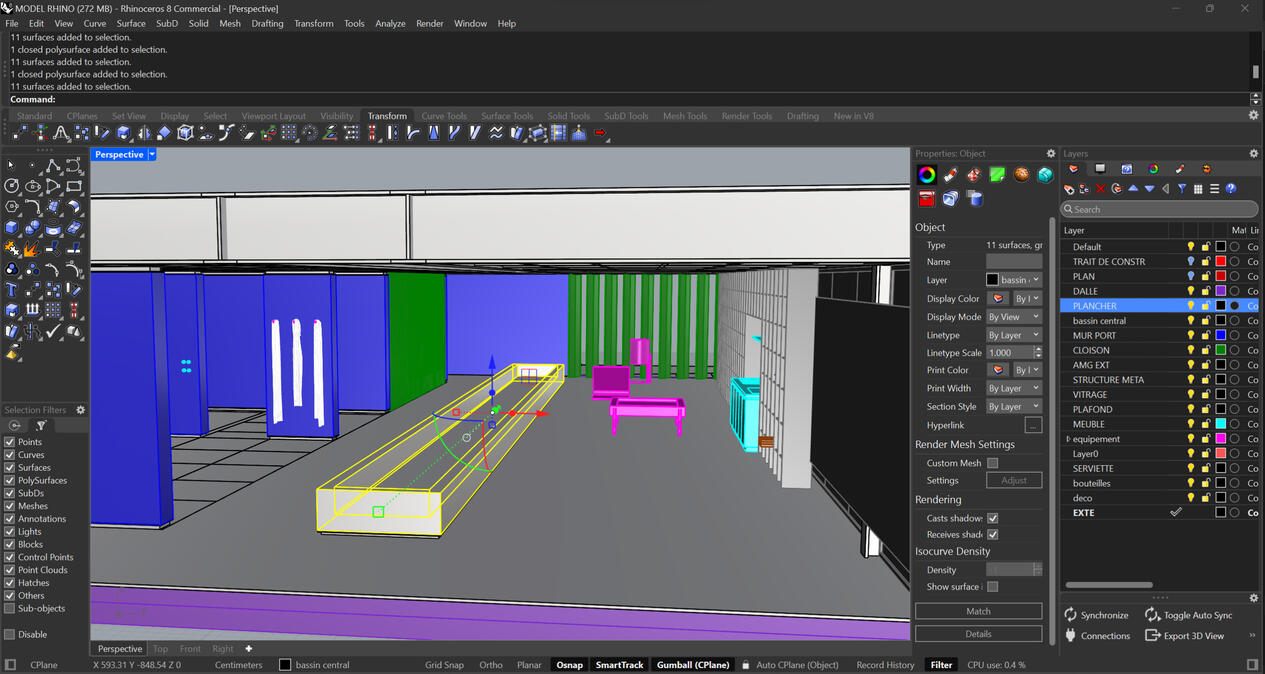Create a new layer in the Layers panel
1265x674 pixels.
tap(1069, 189)
